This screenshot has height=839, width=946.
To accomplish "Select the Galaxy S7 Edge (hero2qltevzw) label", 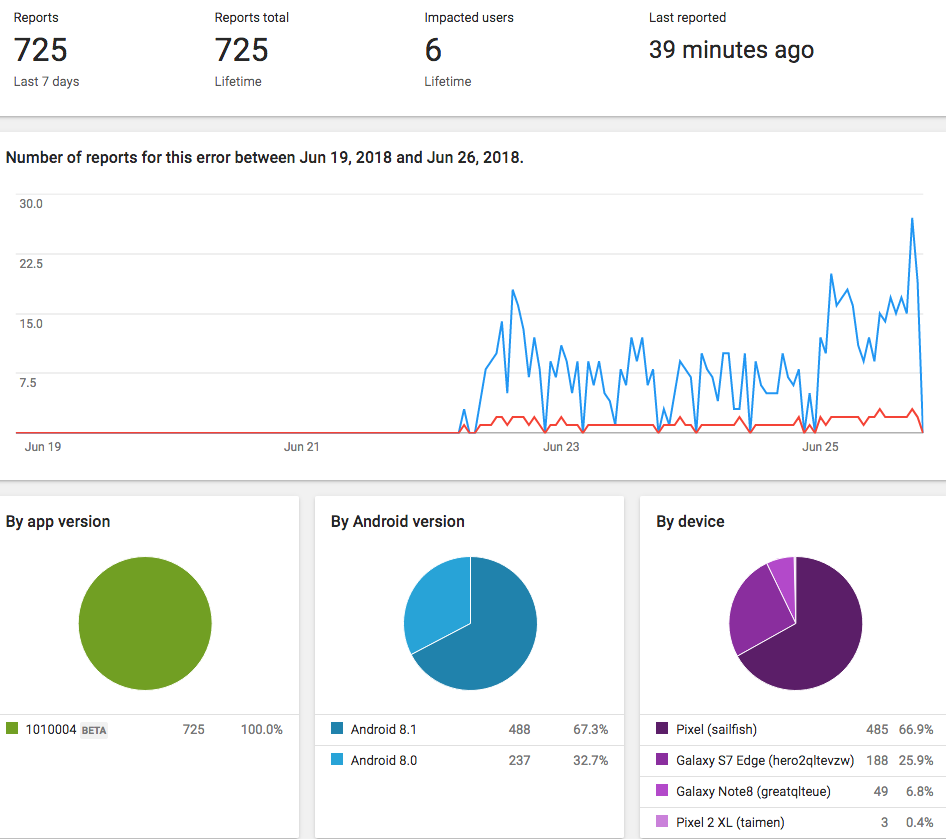I will point(765,761).
